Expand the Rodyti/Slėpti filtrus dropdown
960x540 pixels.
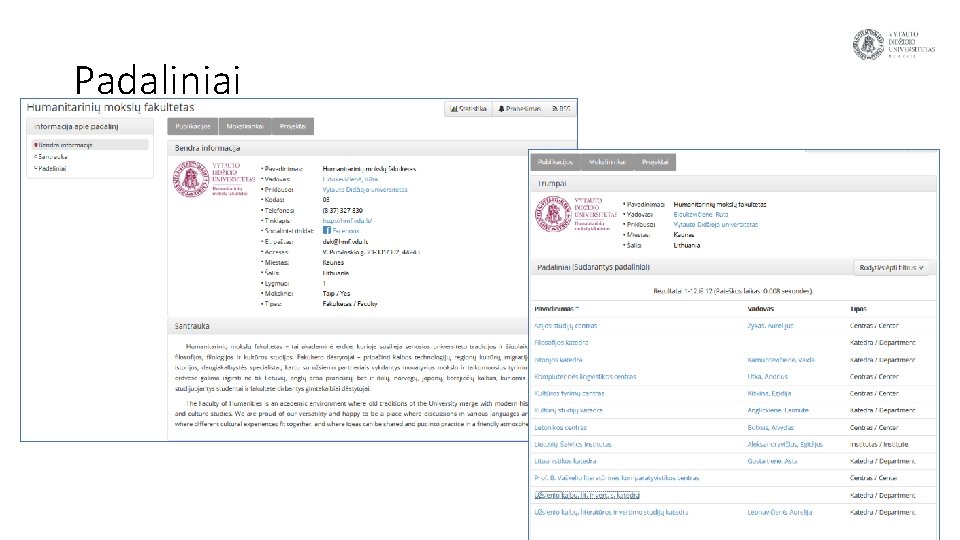pyautogui.click(x=891, y=268)
